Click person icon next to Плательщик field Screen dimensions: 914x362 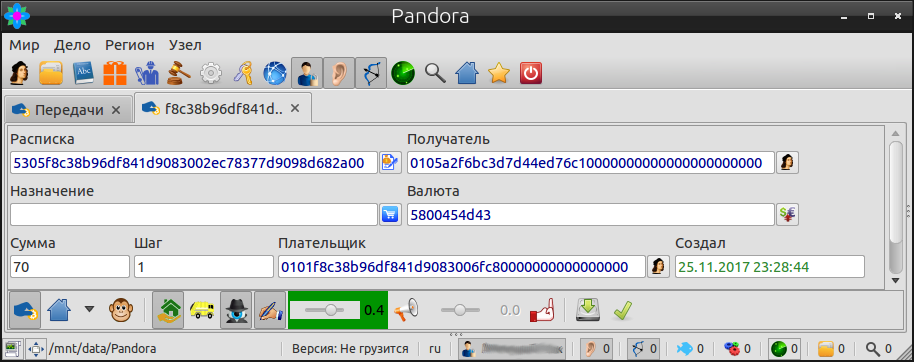[658, 267]
